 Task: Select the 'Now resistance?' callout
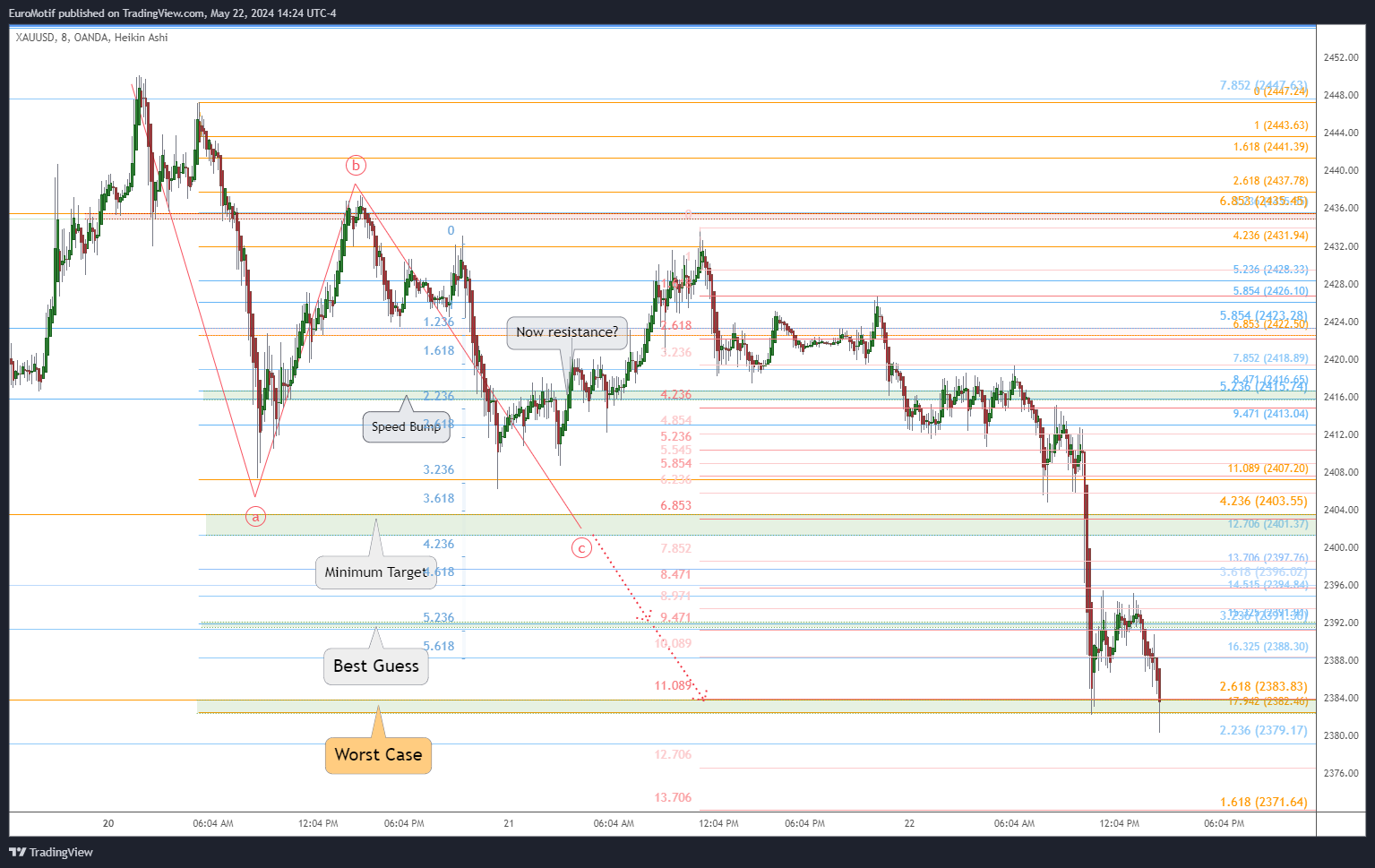567,332
